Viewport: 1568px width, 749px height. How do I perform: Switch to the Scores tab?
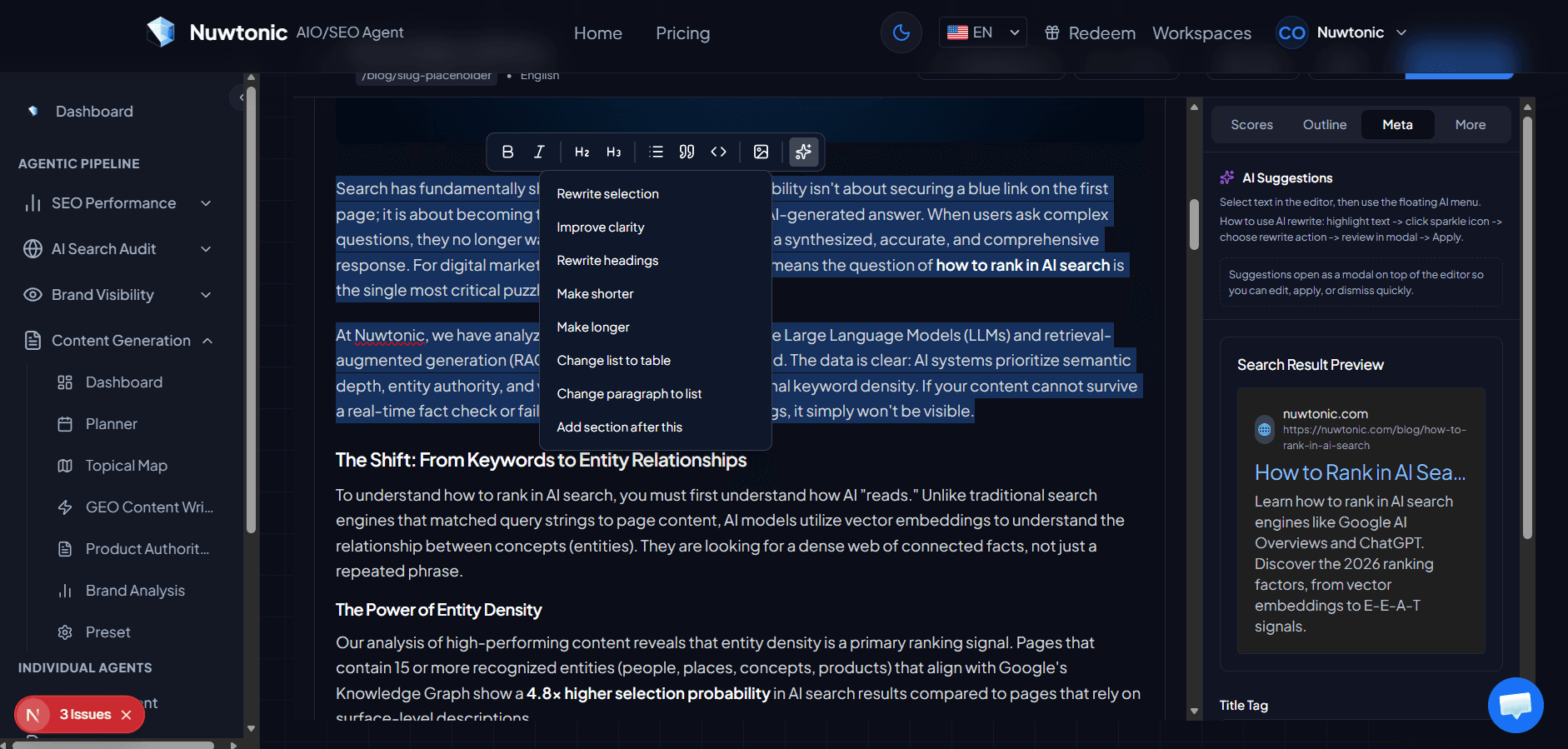tap(1251, 125)
